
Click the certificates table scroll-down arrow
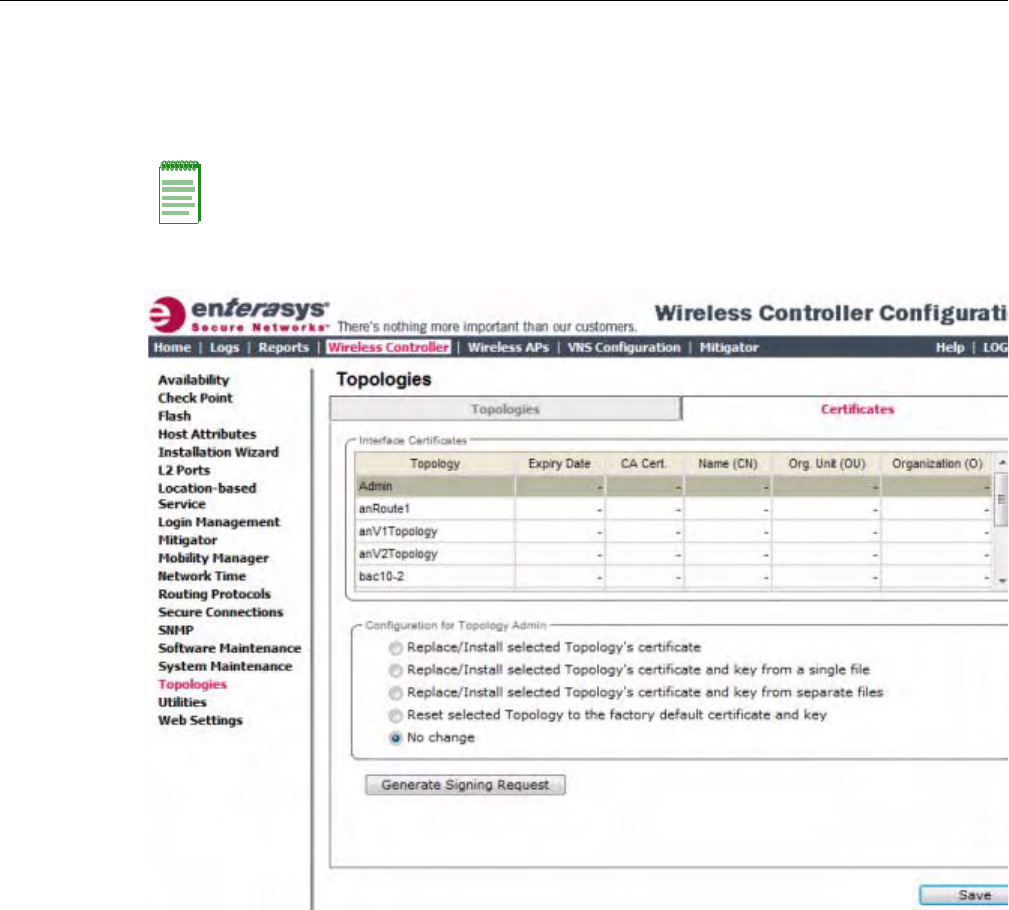click(1001, 580)
